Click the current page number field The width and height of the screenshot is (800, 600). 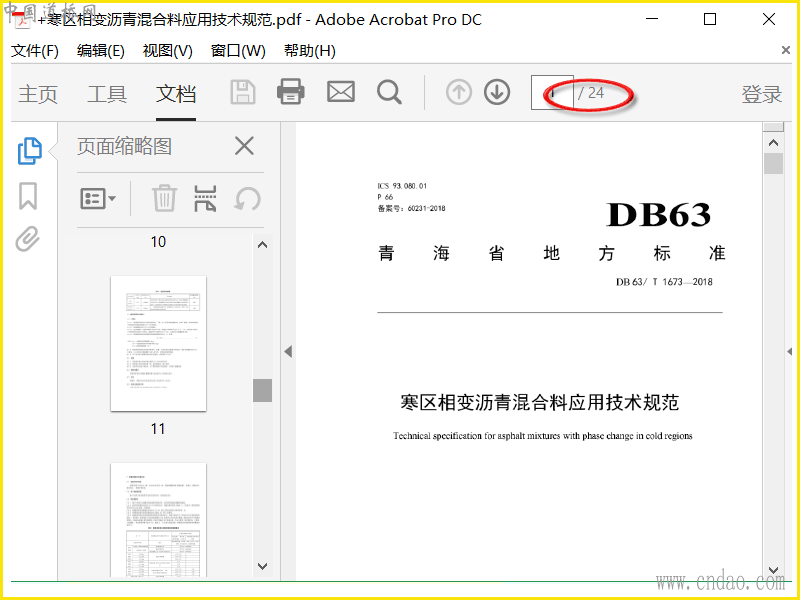(x=552, y=93)
